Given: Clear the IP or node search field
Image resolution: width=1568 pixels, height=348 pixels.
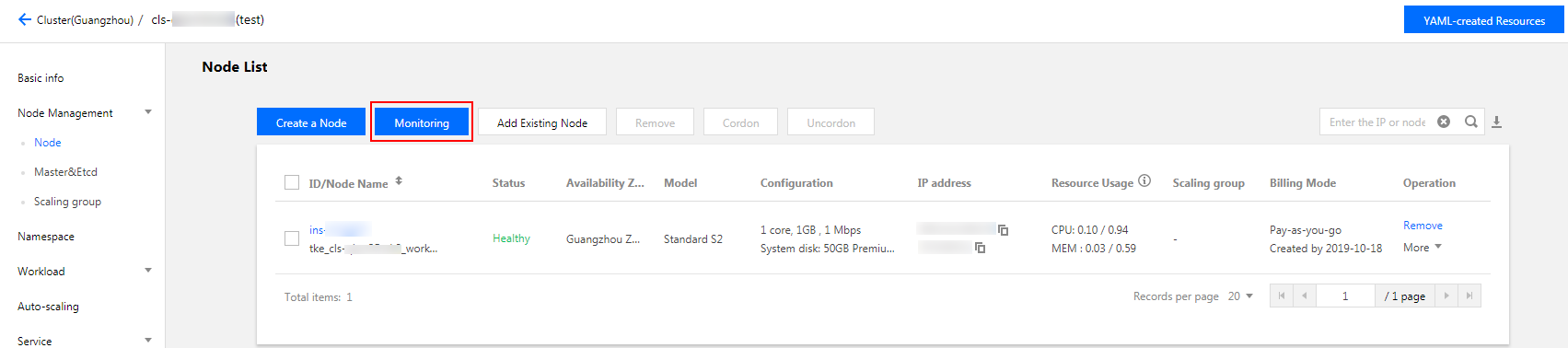Looking at the screenshot, I should pyautogui.click(x=1444, y=122).
